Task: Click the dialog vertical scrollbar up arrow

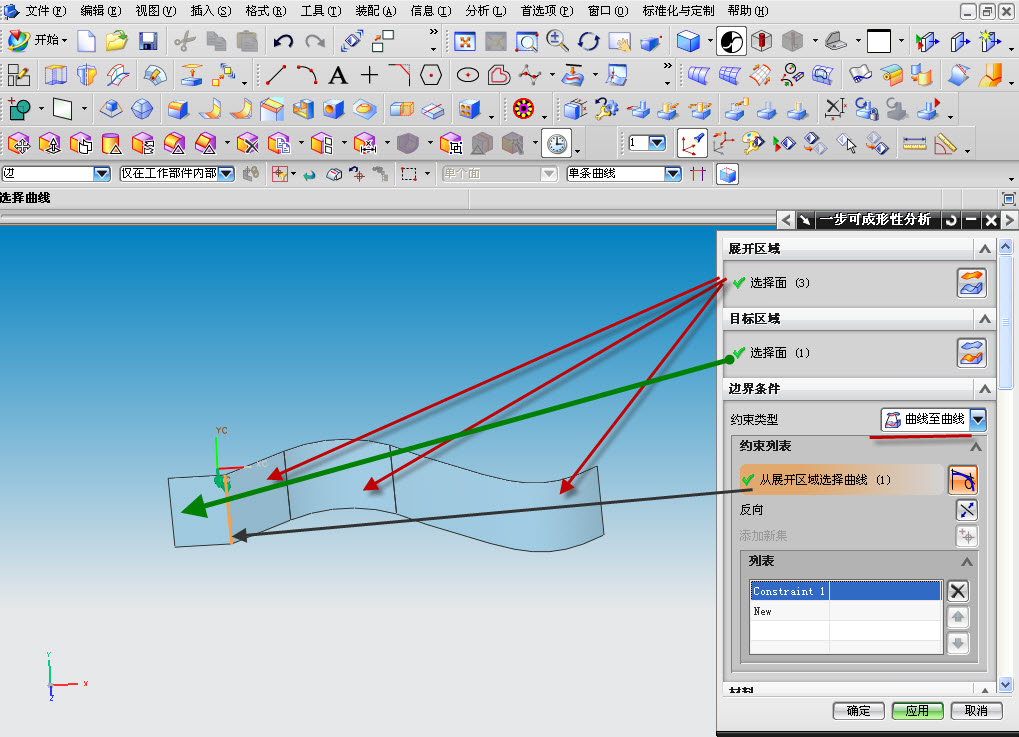Action: (1005, 247)
